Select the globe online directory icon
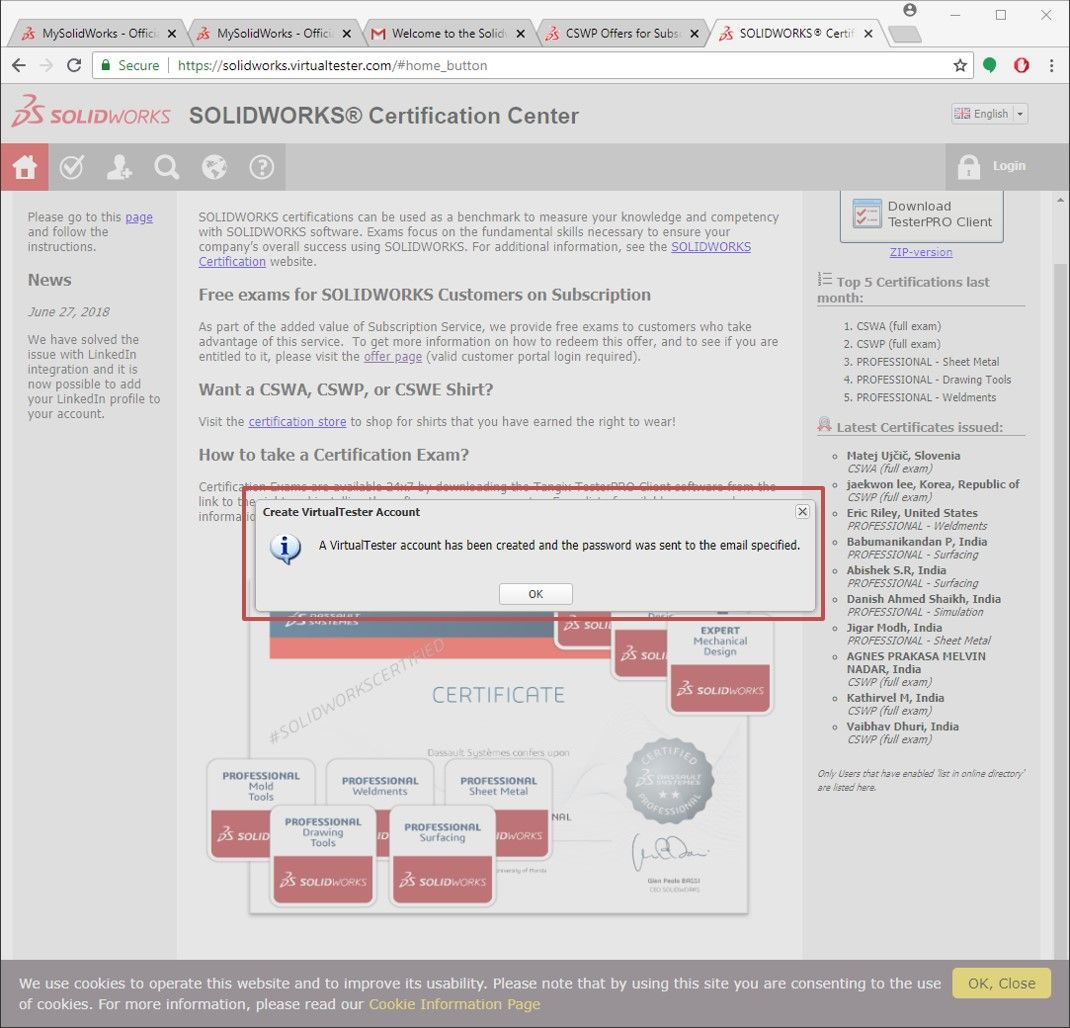The width and height of the screenshot is (1070, 1028). click(x=214, y=166)
